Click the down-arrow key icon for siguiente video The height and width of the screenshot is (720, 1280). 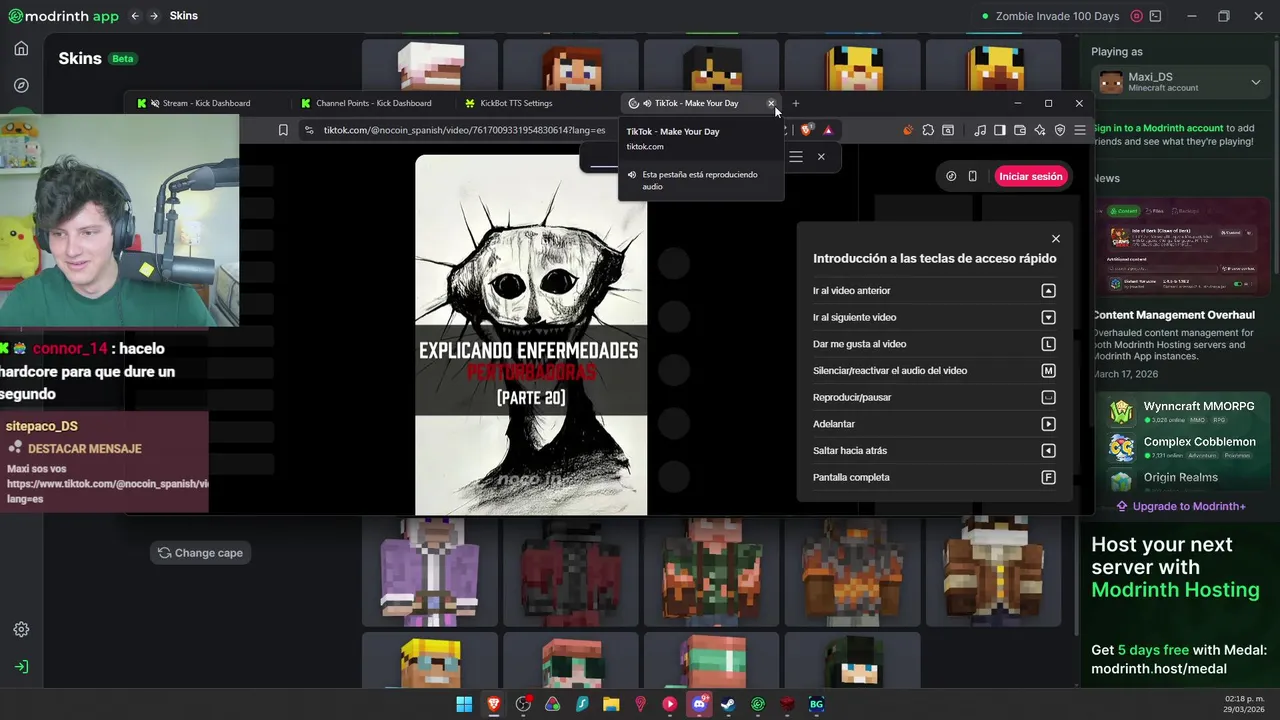coord(1048,317)
